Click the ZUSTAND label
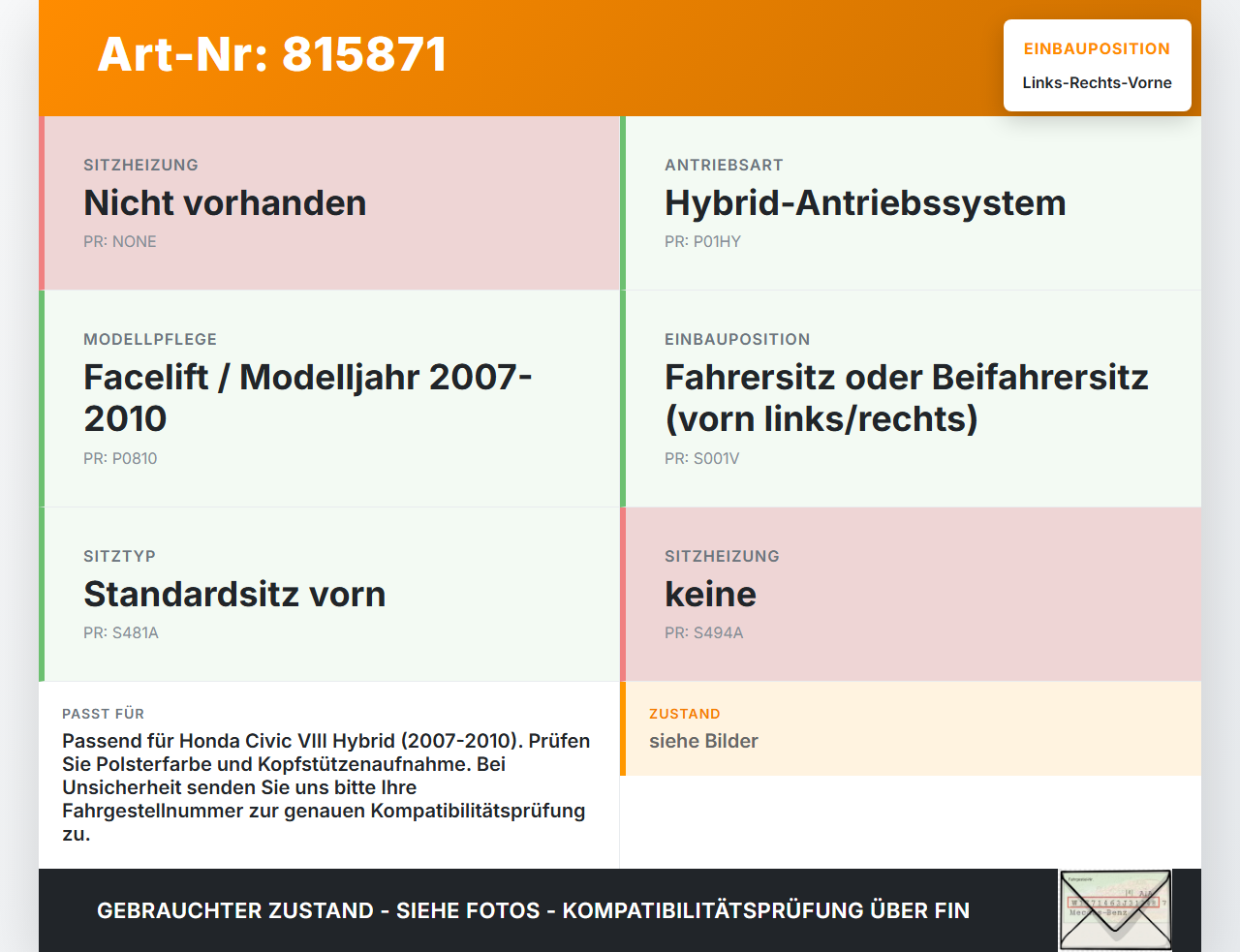The image size is (1240, 952). click(x=685, y=714)
